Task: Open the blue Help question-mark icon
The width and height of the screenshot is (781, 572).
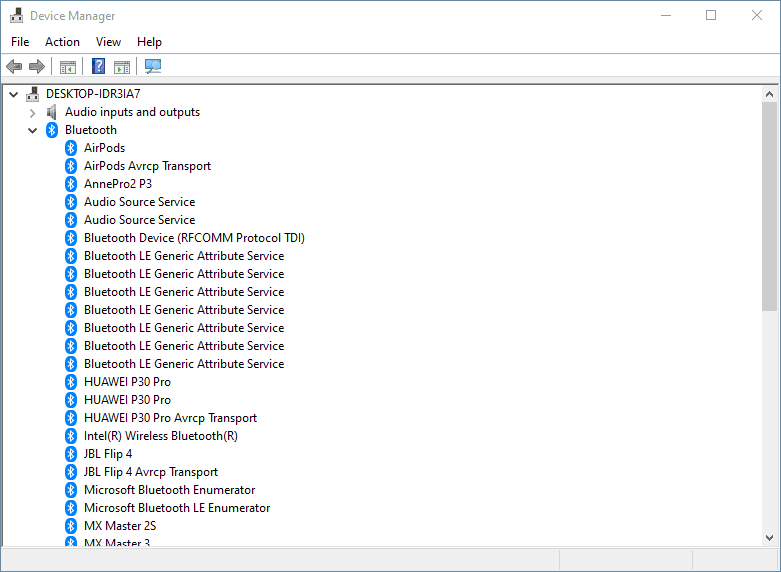Action: (x=99, y=66)
